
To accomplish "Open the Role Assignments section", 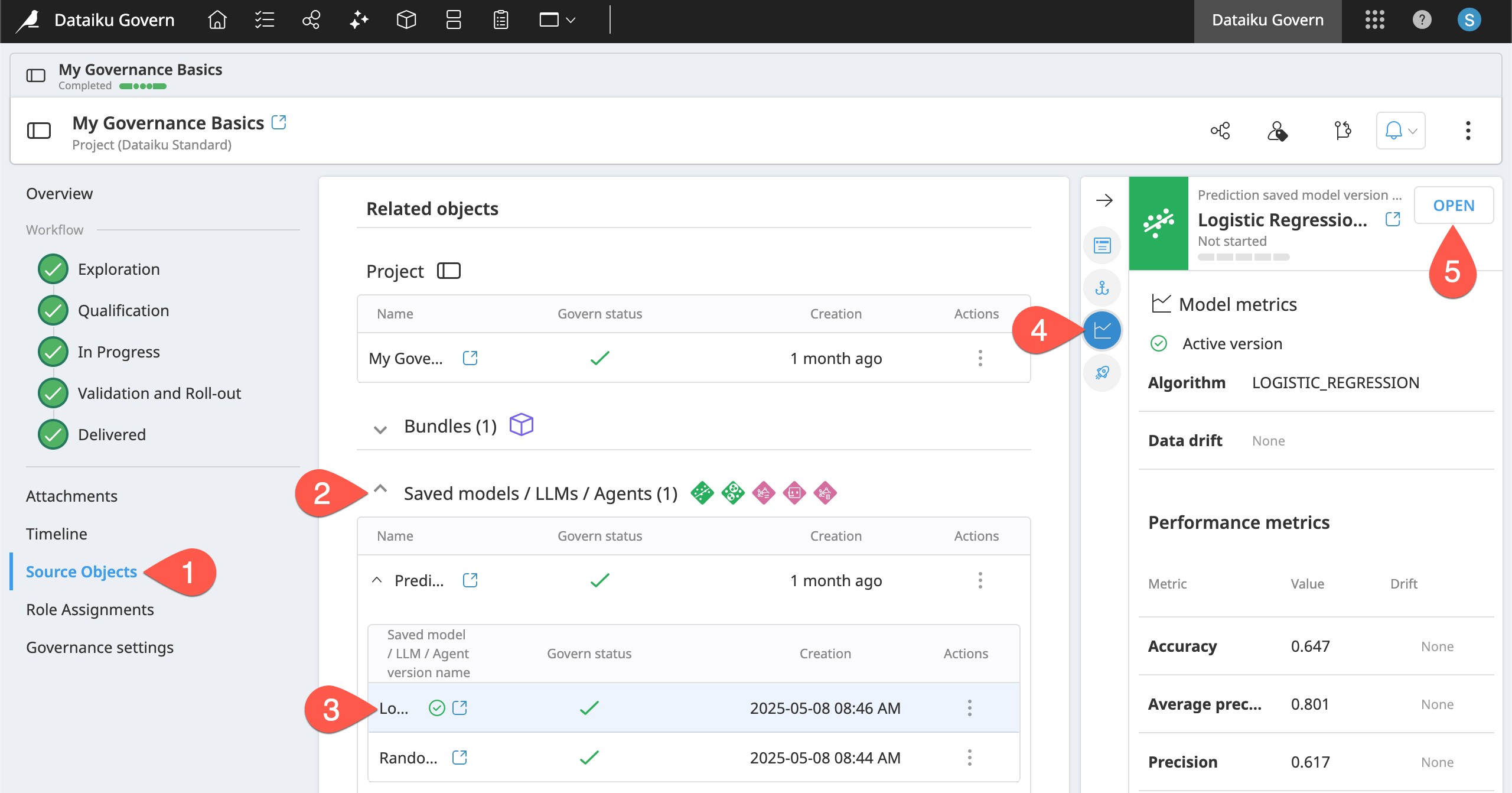I will point(90,609).
